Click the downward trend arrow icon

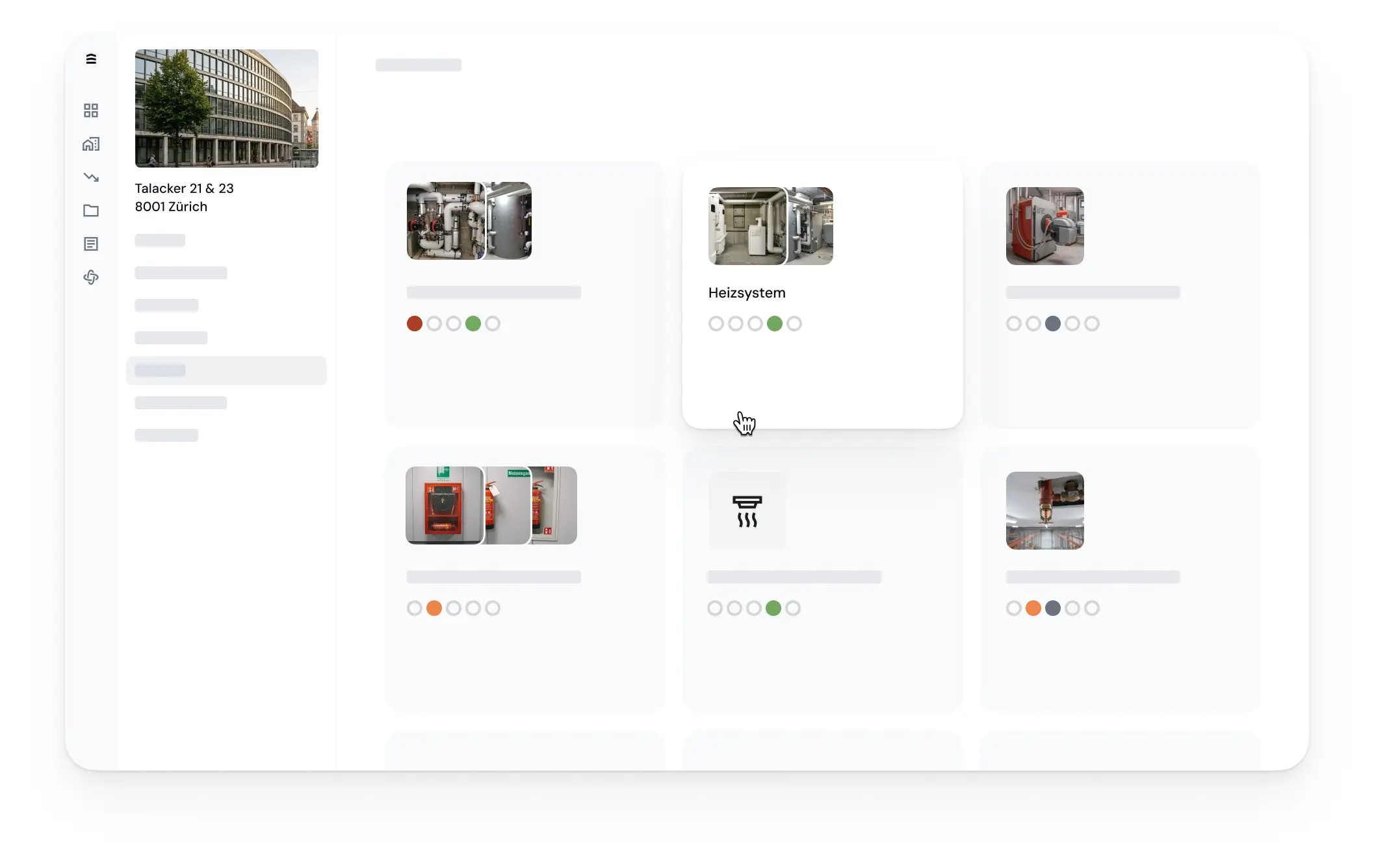click(91, 177)
